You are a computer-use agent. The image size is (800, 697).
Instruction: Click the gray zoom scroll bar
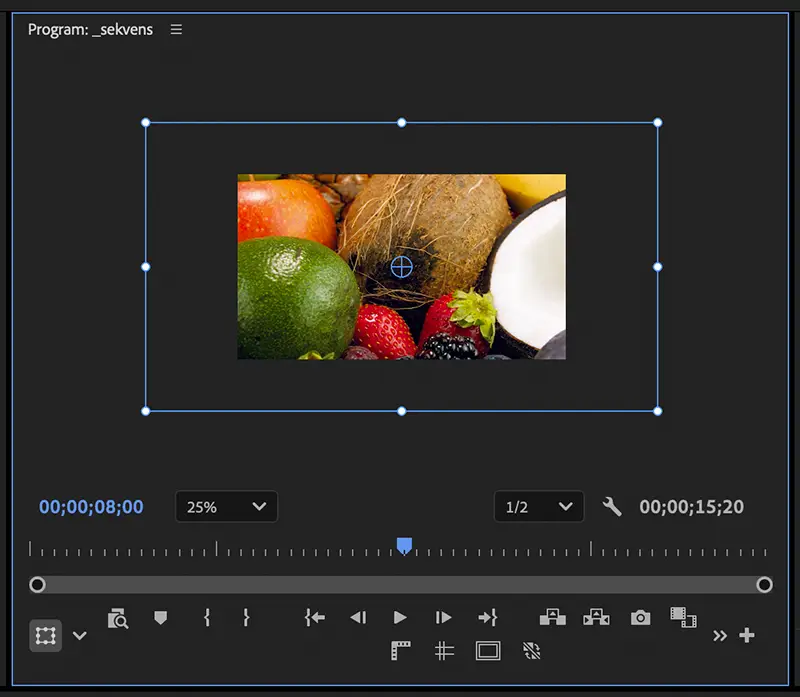[401, 585]
